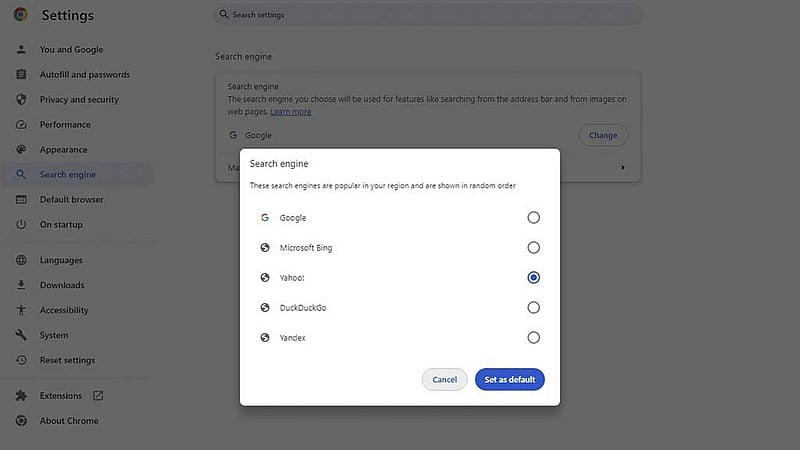Click the Yahoo! label text
This screenshot has height=450, width=800.
(292, 278)
